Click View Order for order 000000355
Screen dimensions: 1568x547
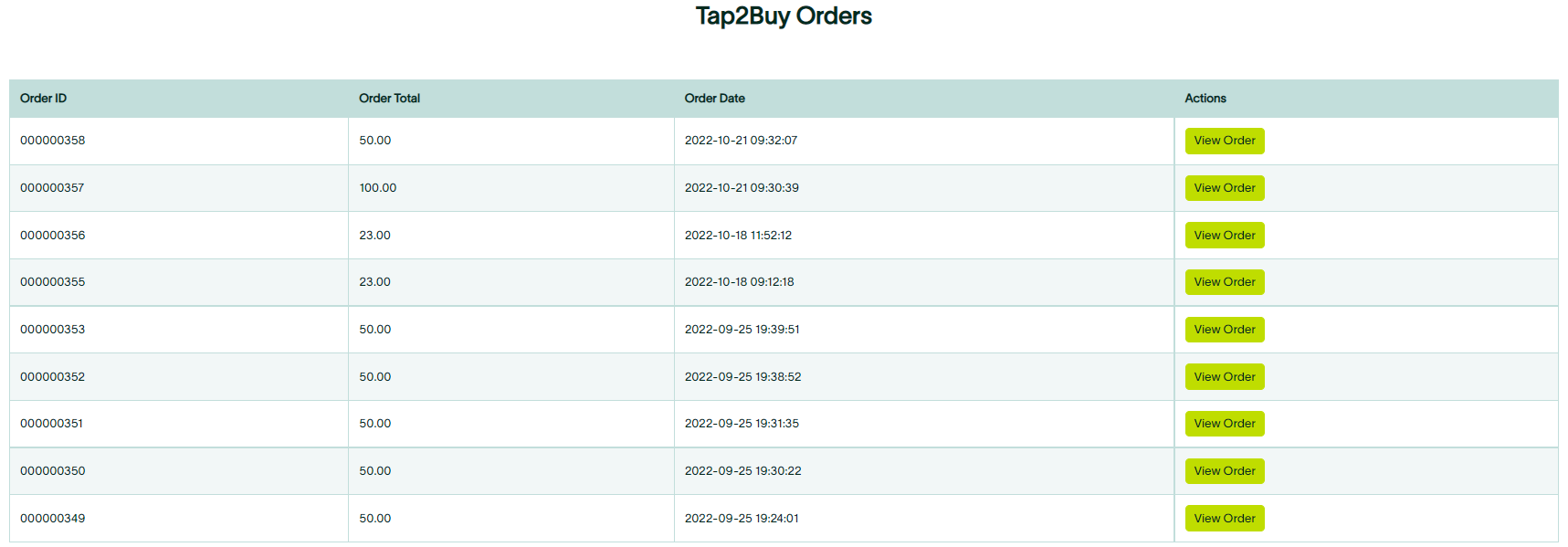click(x=1224, y=281)
